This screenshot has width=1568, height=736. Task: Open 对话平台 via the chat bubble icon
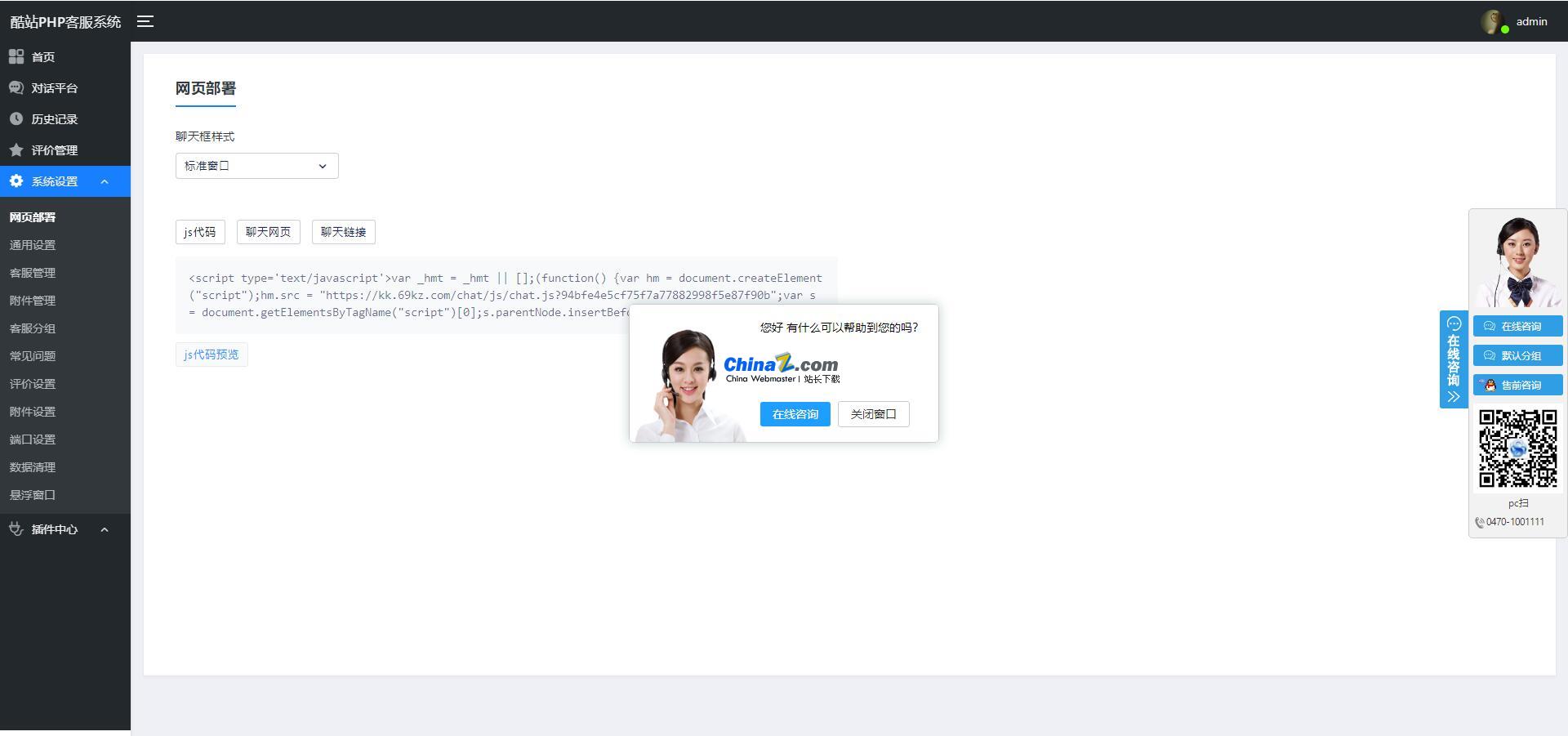16,87
